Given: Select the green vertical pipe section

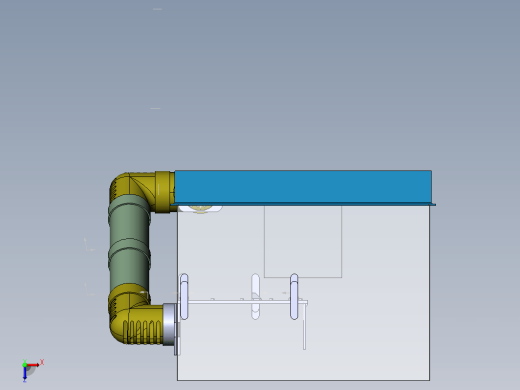Looking at the screenshot, I should pos(129,243).
